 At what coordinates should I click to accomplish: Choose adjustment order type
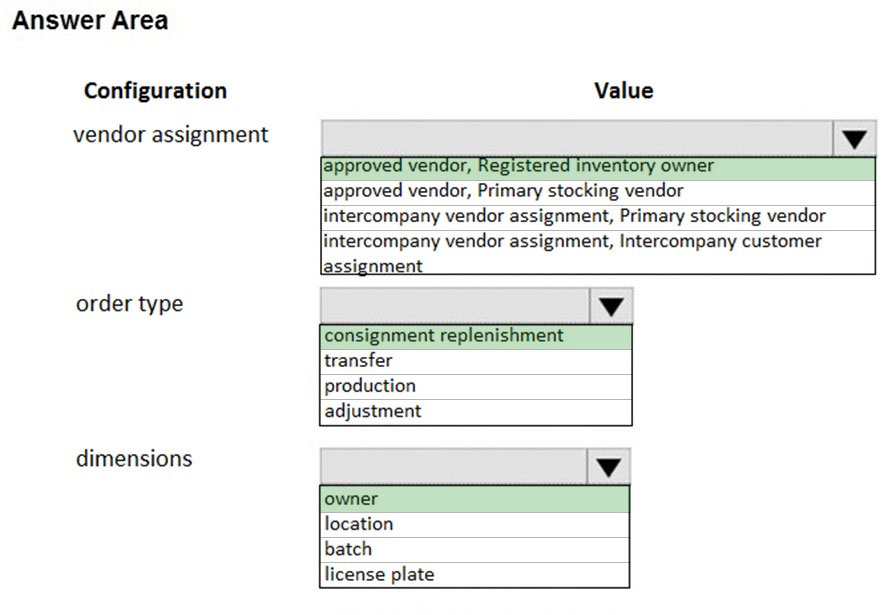[x=476, y=412]
